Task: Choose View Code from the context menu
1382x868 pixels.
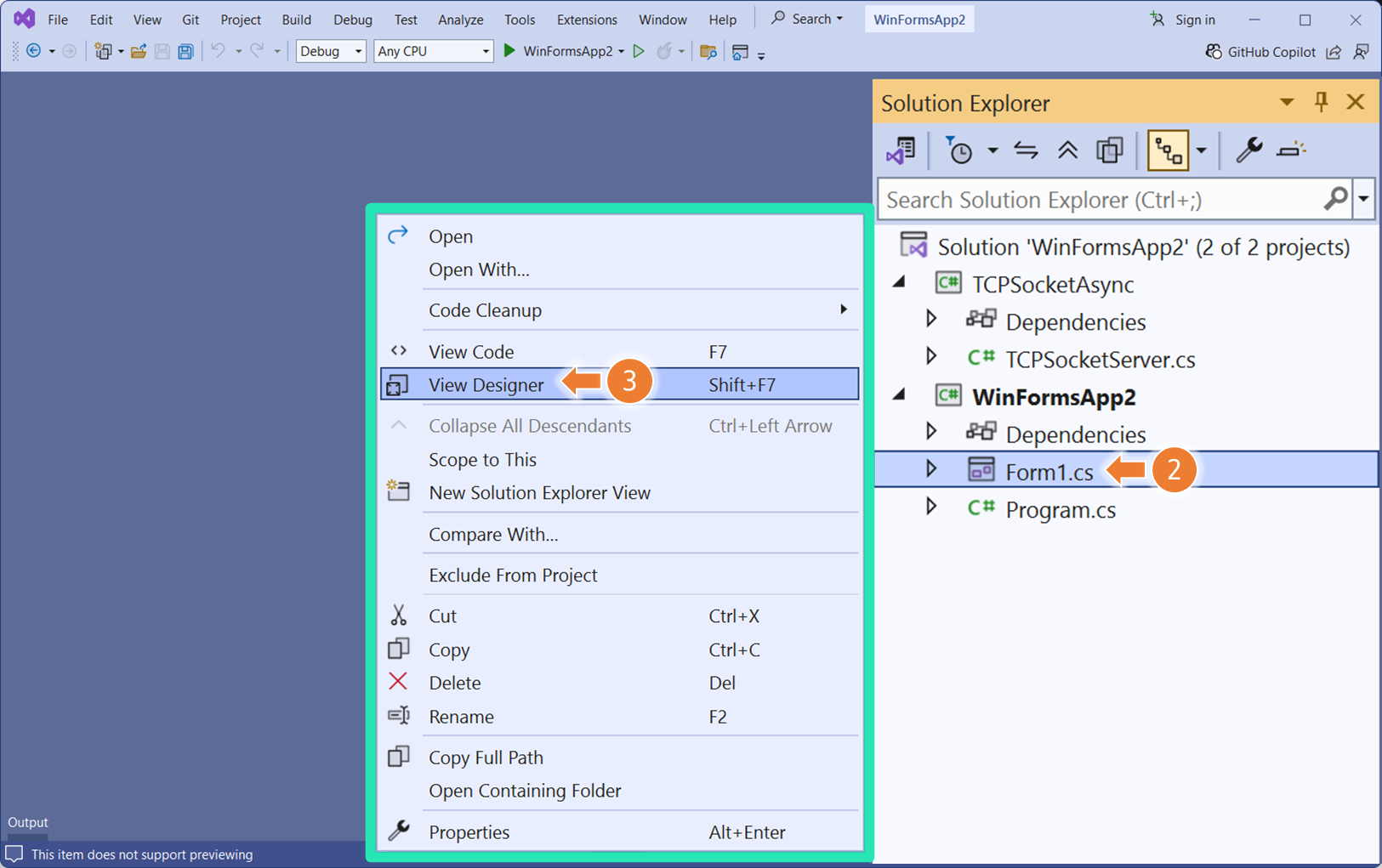Action: click(x=619, y=351)
